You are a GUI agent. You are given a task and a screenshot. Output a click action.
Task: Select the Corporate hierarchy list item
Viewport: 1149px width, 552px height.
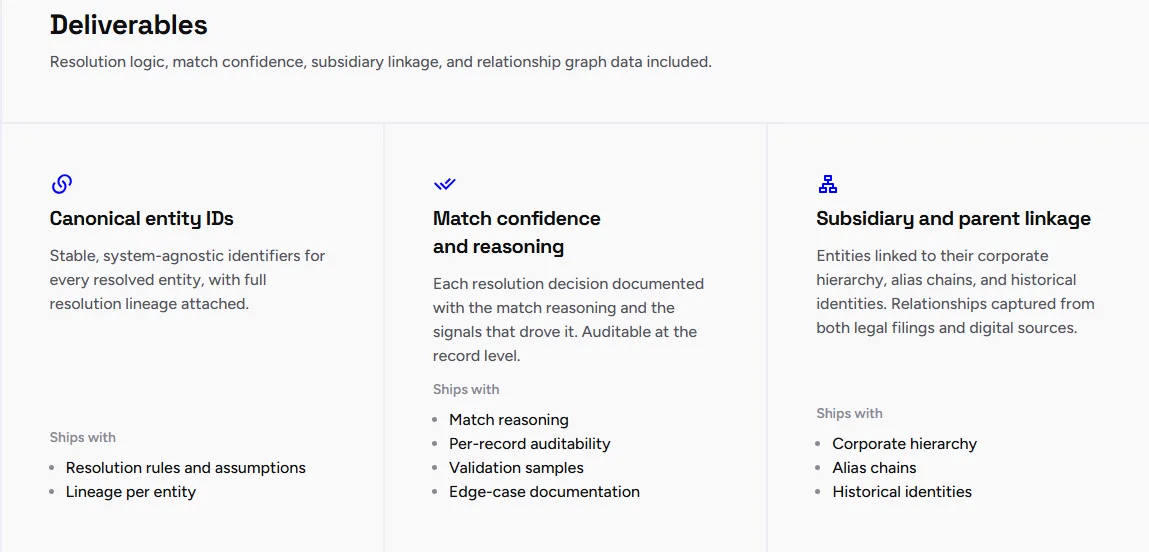(904, 444)
